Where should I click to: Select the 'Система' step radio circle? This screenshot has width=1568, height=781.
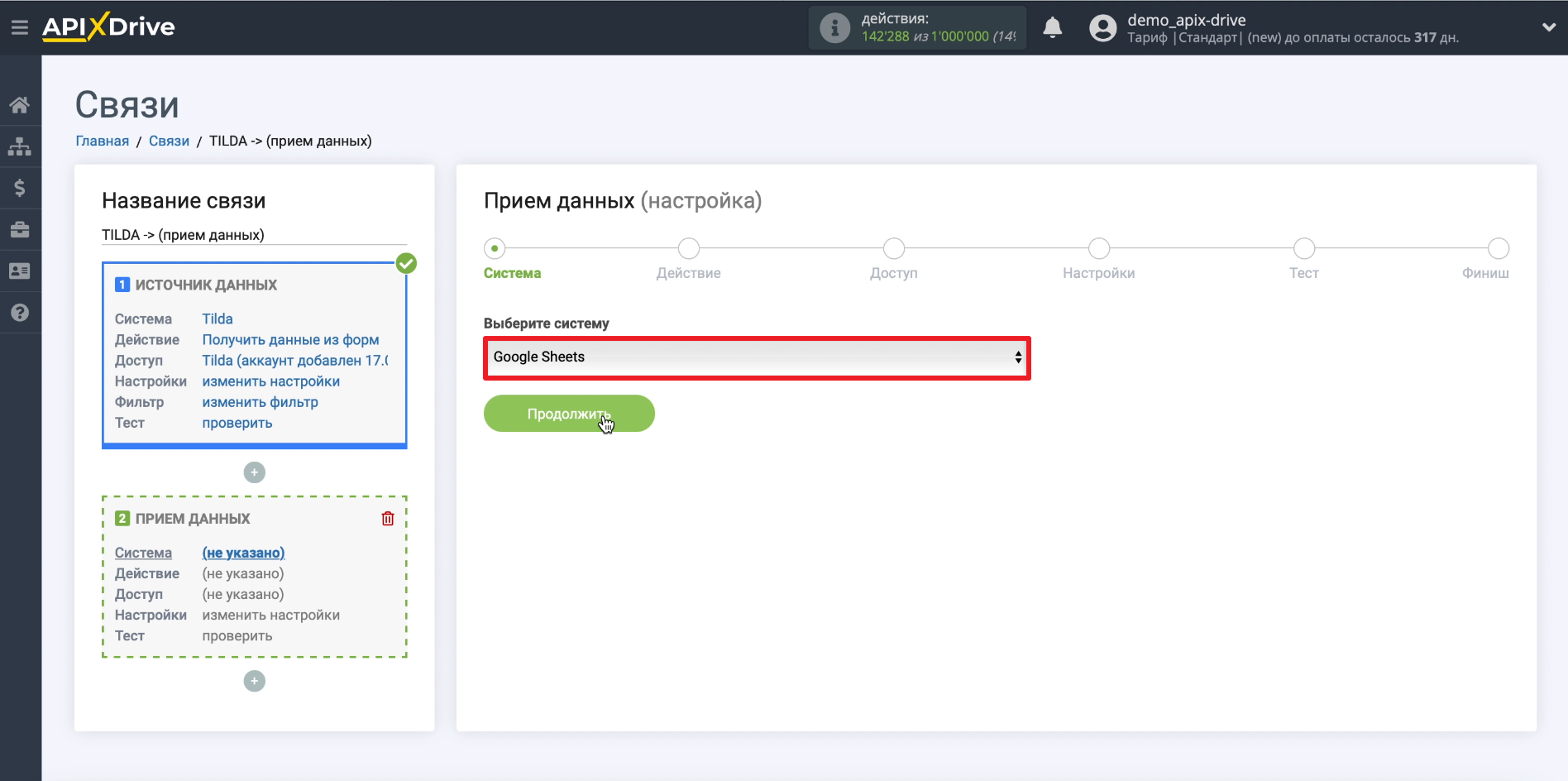point(495,248)
